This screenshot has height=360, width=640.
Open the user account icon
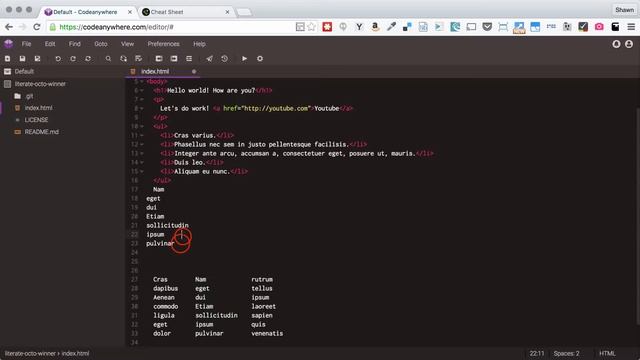629,44
